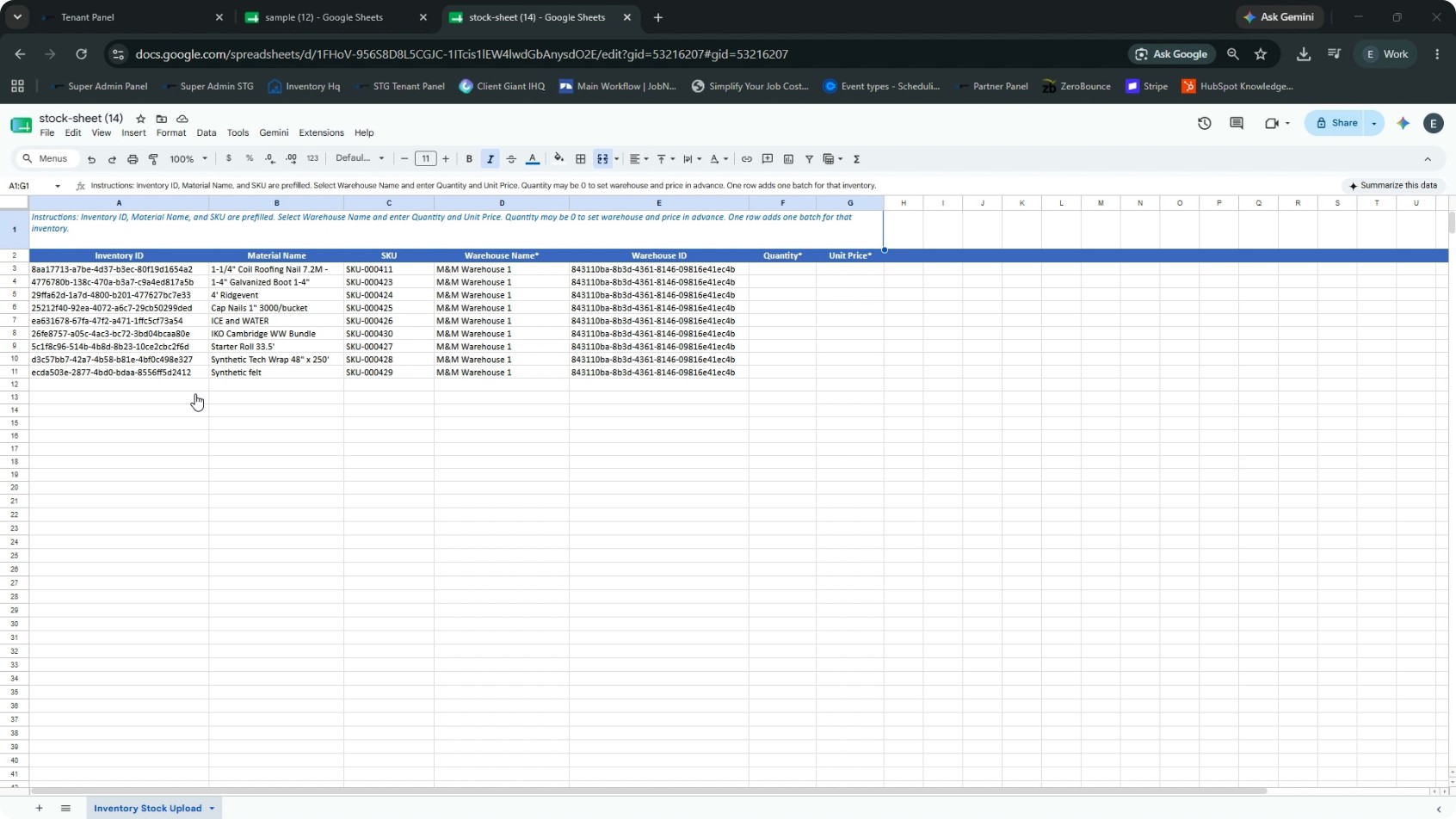The height and width of the screenshot is (819, 1456).
Task: Select the Inventory Stock Upload tab
Action: point(147,808)
